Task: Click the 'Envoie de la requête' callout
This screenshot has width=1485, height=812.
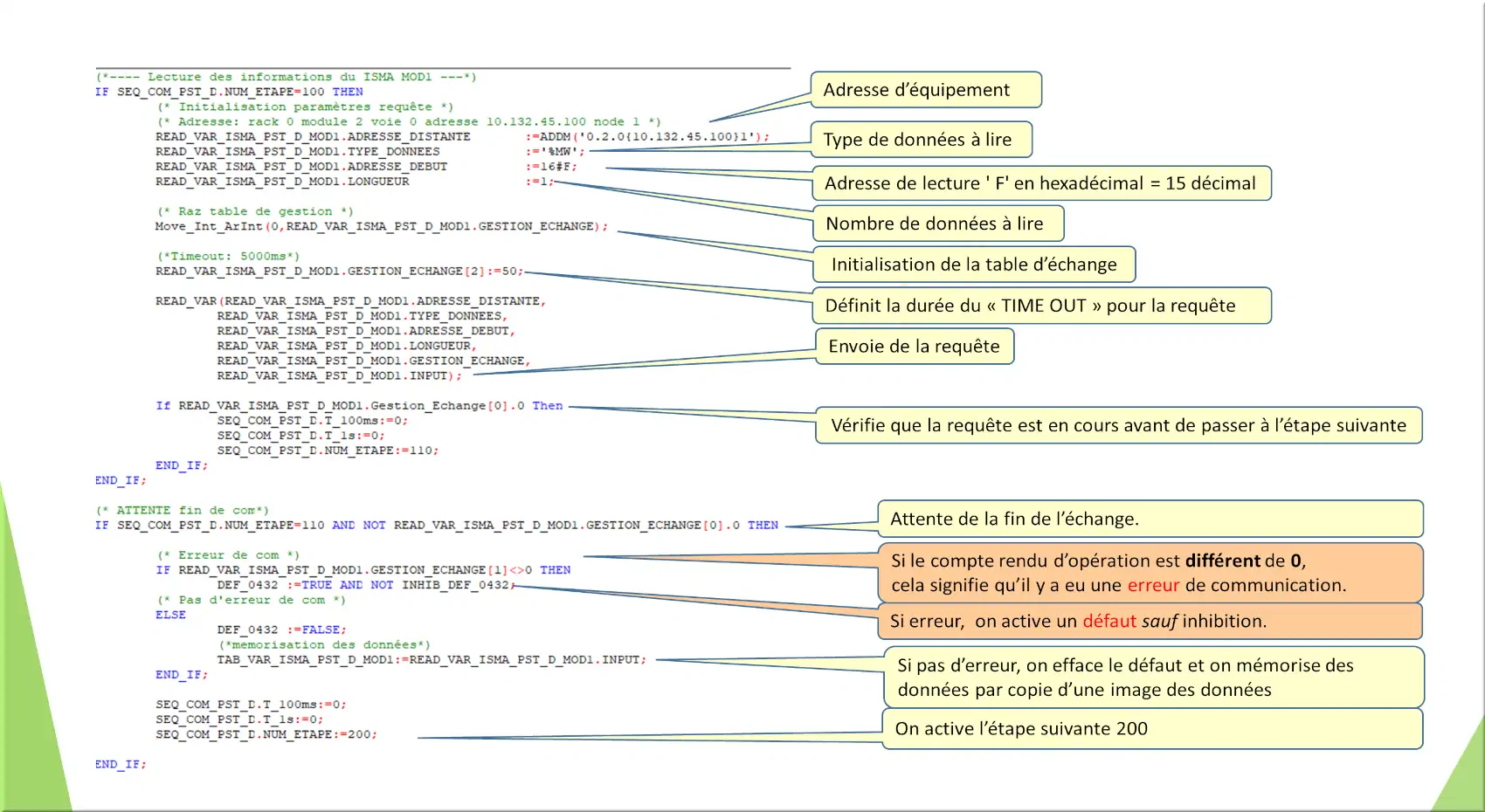Action: tap(915, 347)
